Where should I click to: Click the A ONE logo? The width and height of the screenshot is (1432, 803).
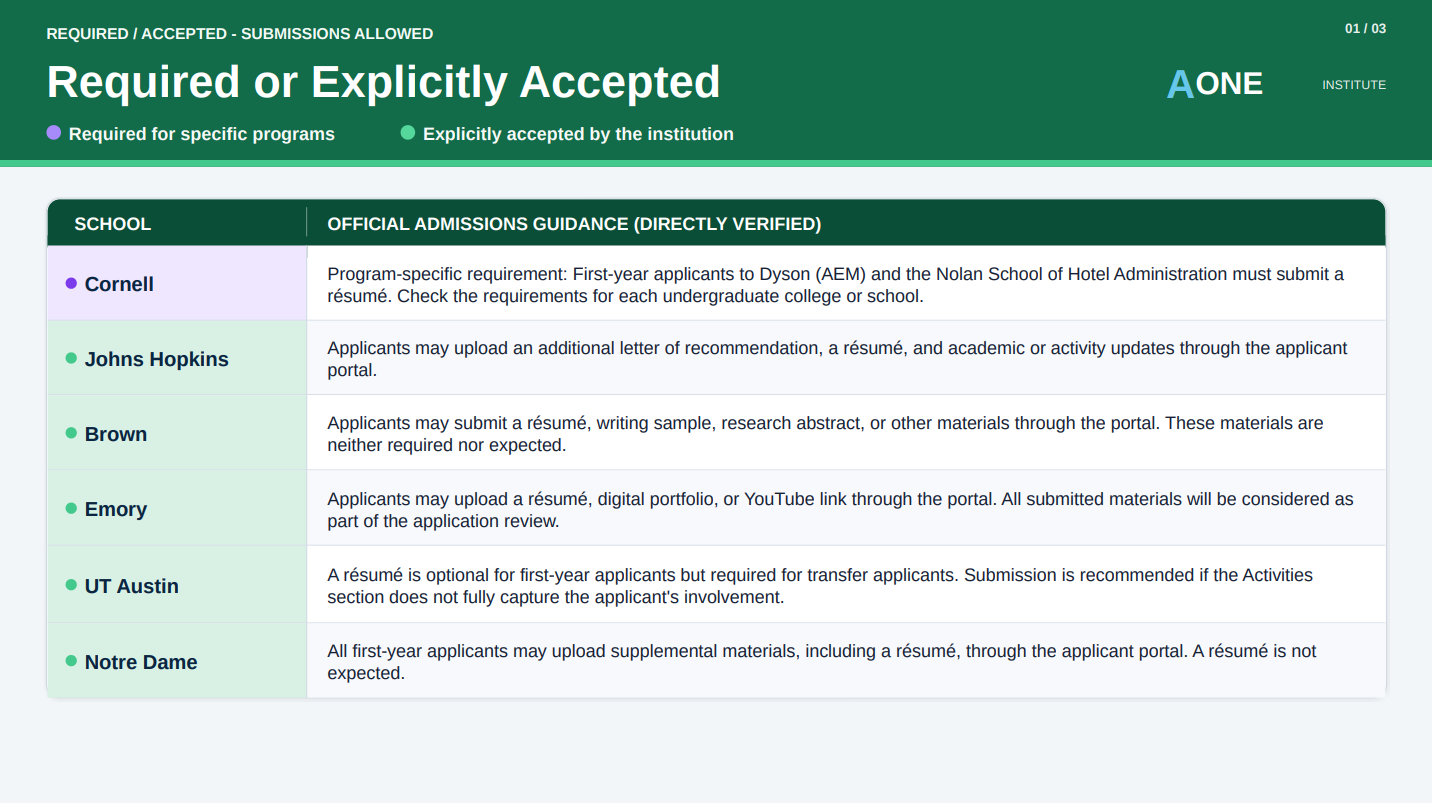point(1215,84)
